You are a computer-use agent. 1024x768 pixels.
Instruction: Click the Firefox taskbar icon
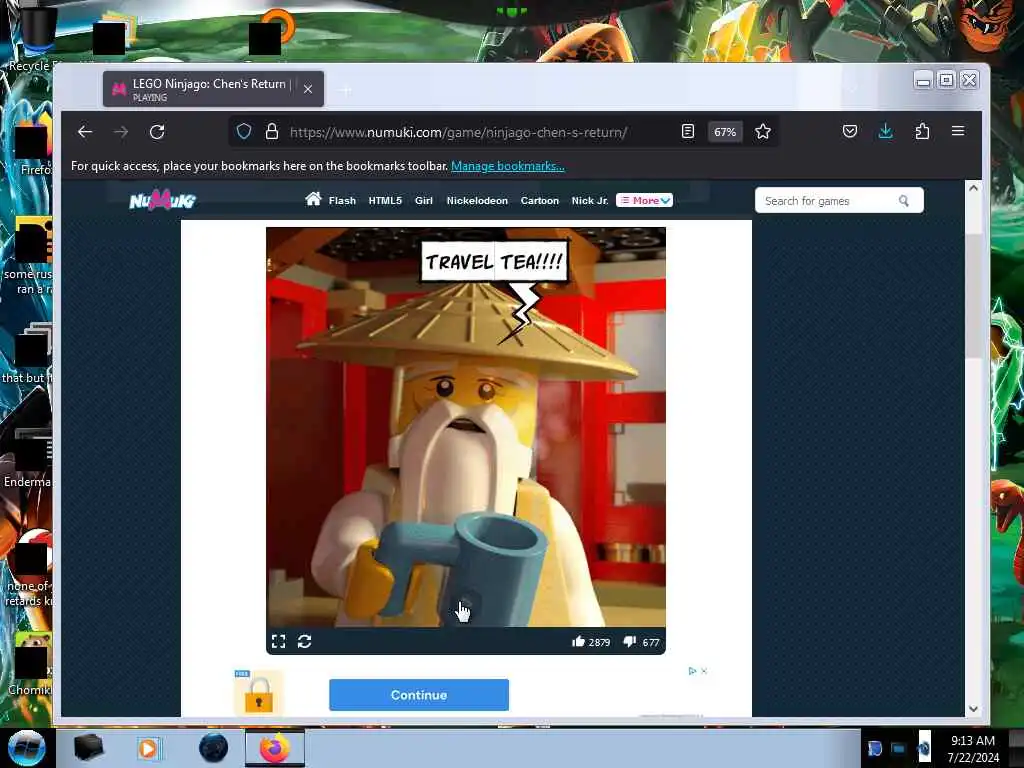coord(275,748)
